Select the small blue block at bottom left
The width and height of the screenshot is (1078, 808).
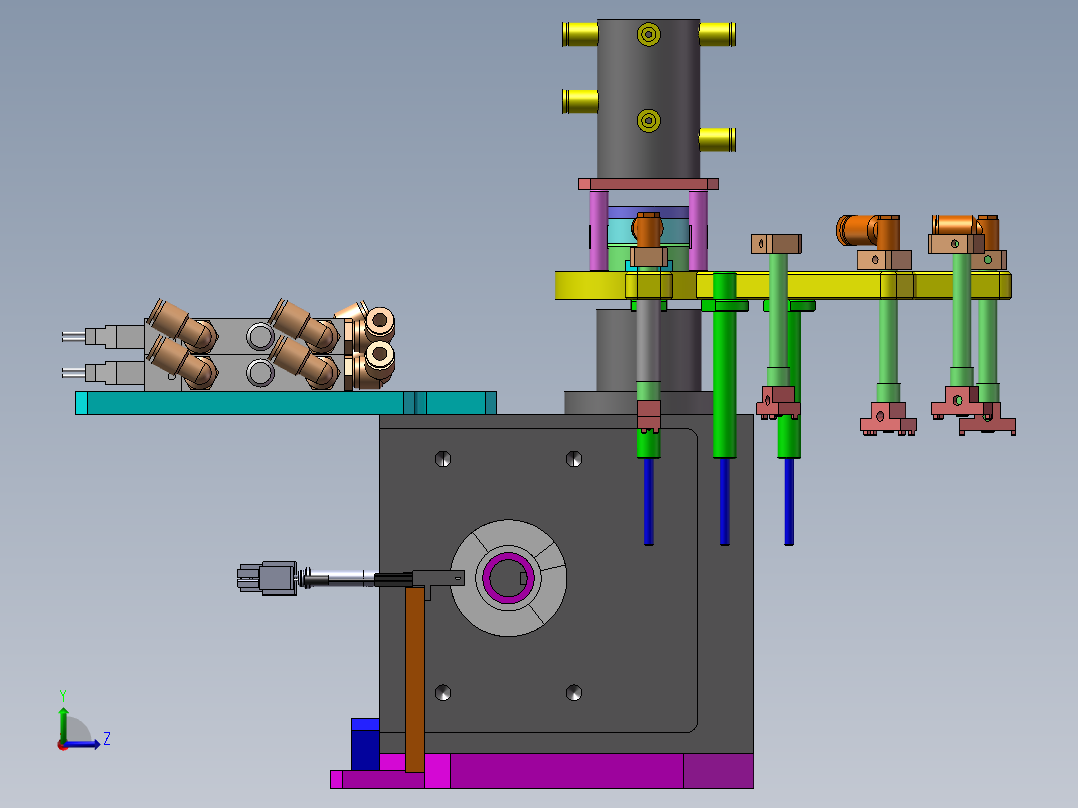coord(365,744)
